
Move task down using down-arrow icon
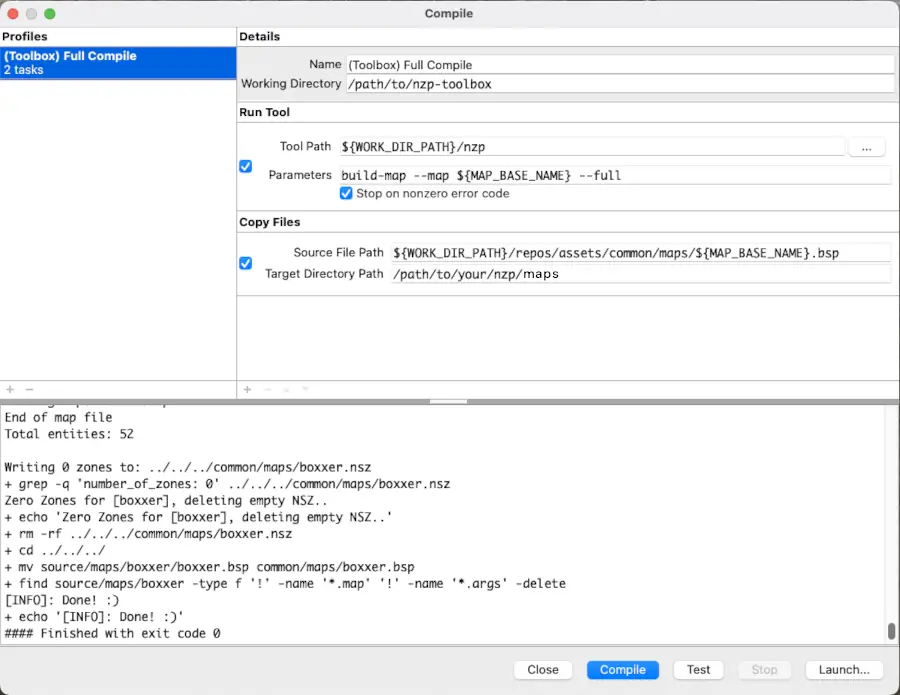coord(305,390)
